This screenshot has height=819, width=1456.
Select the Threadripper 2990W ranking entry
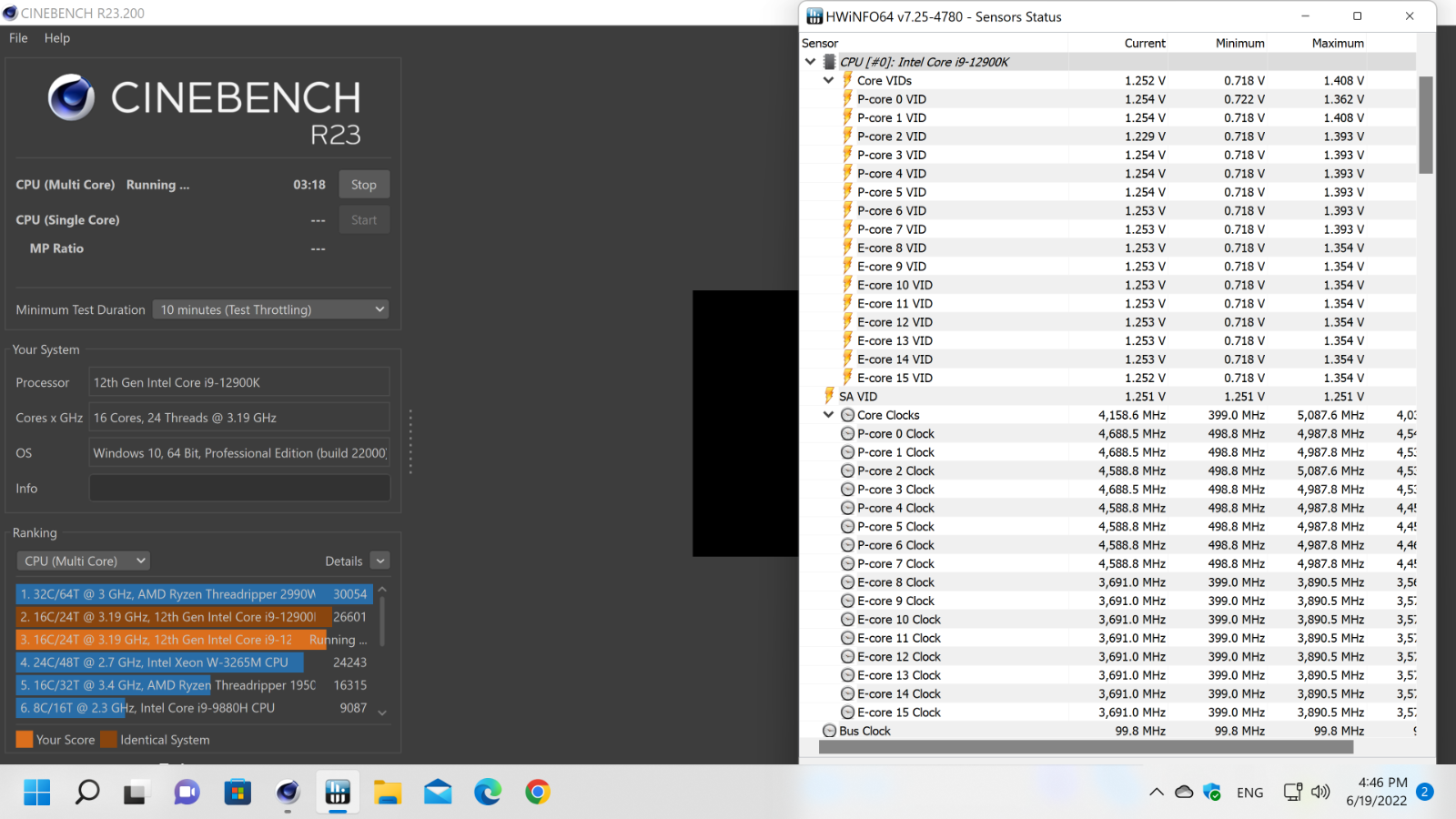(x=194, y=594)
